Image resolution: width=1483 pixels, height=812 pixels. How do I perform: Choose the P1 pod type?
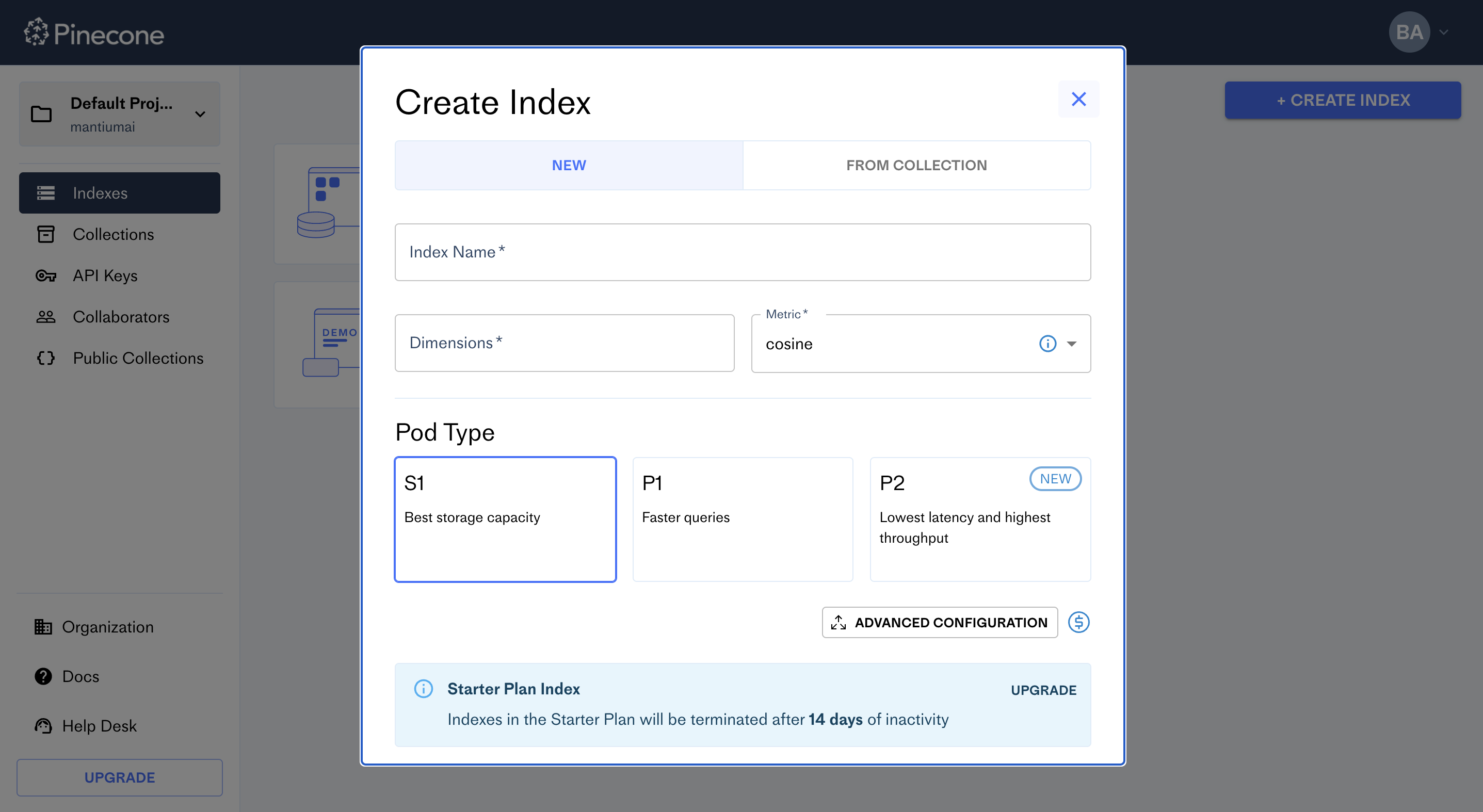[742, 519]
